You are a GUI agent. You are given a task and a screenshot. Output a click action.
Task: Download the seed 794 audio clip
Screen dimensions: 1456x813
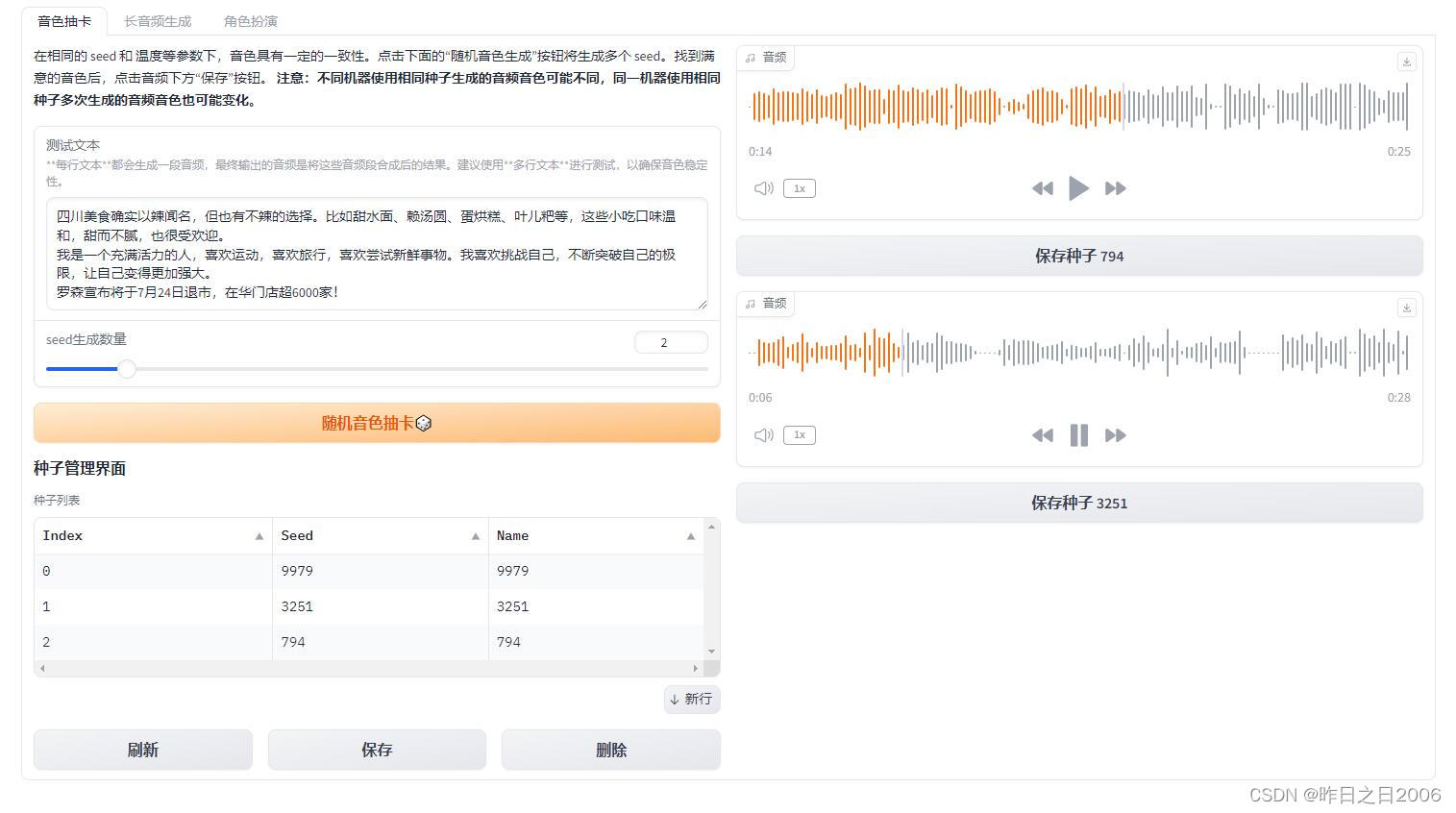tap(1406, 62)
